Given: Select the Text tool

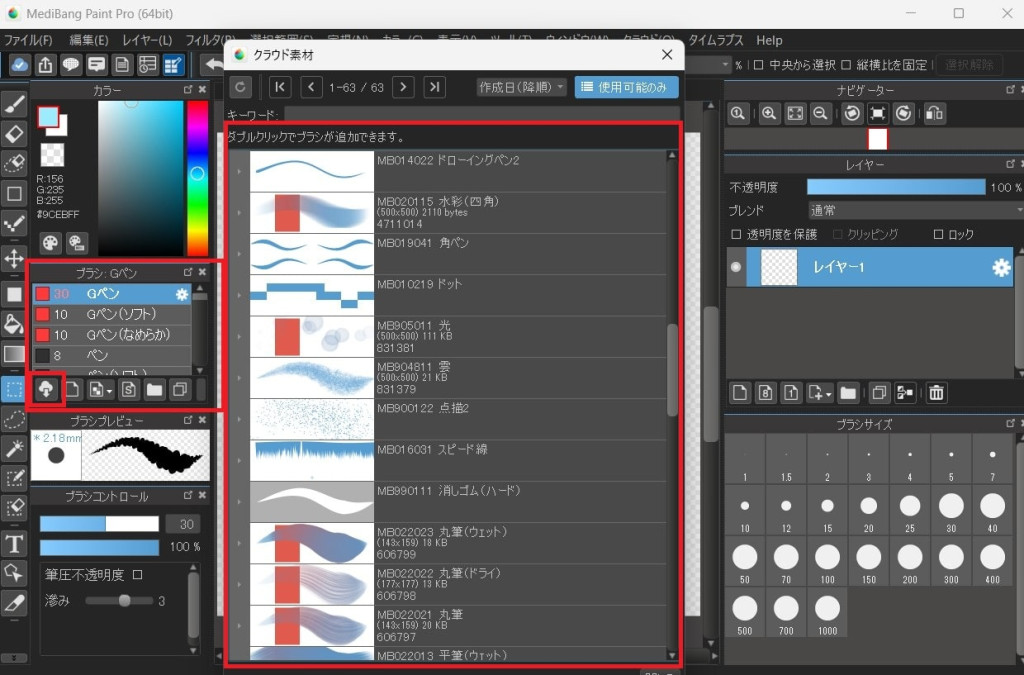Looking at the screenshot, I should point(14,543).
